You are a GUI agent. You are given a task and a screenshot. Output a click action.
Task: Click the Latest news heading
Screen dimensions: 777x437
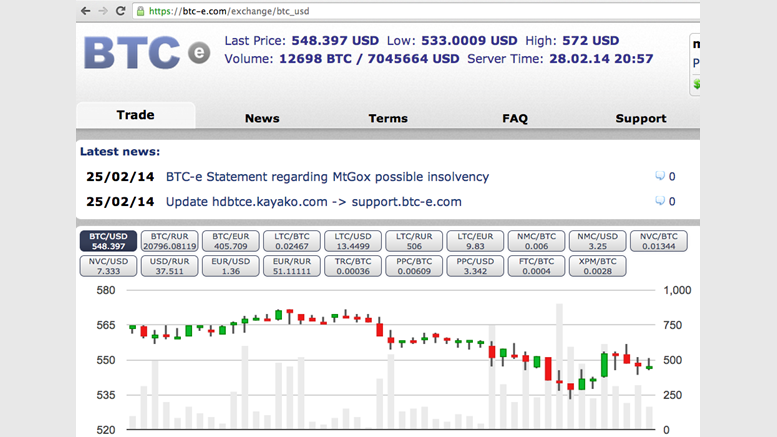(x=120, y=152)
